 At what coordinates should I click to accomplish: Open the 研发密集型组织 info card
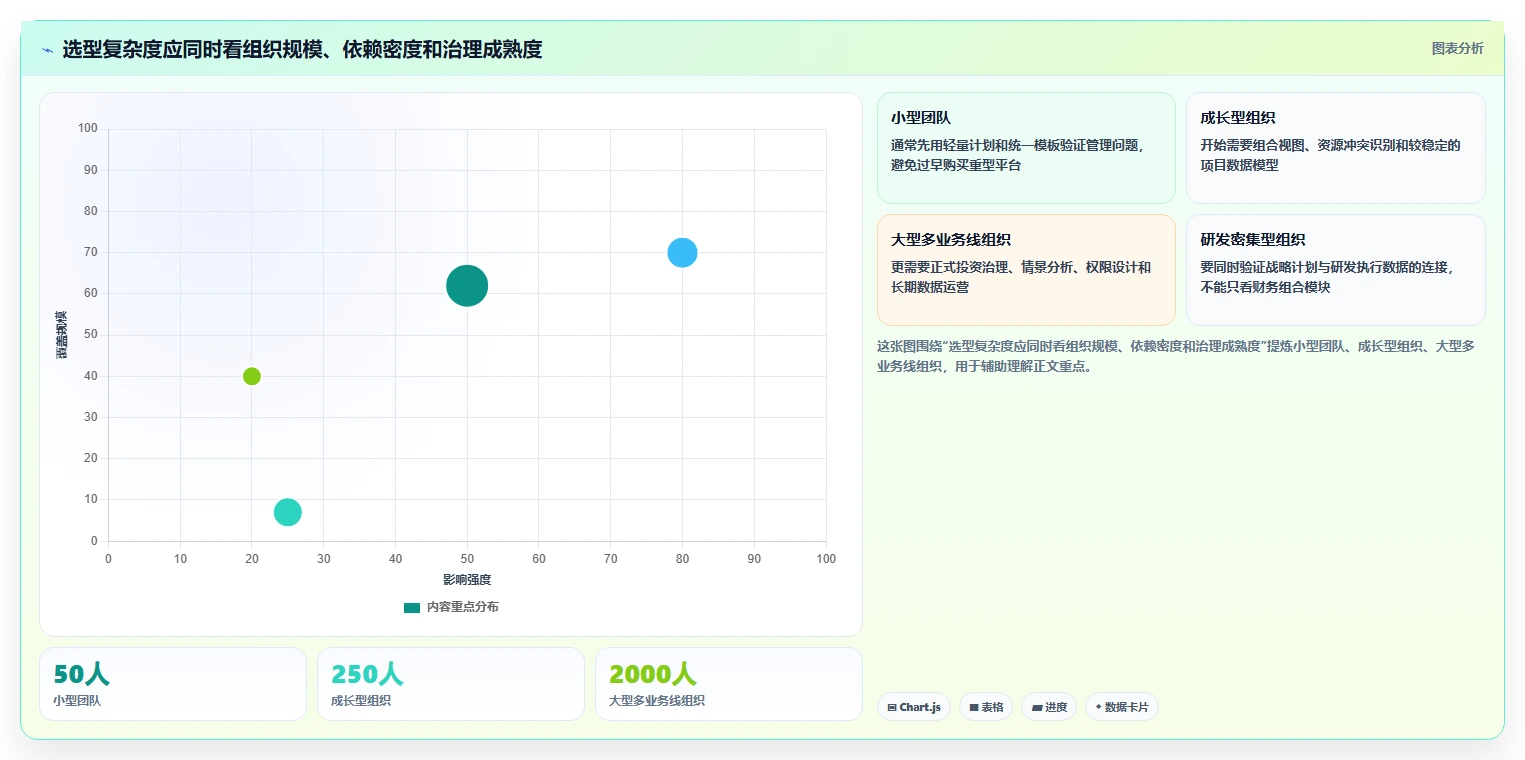pos(1335,270)
